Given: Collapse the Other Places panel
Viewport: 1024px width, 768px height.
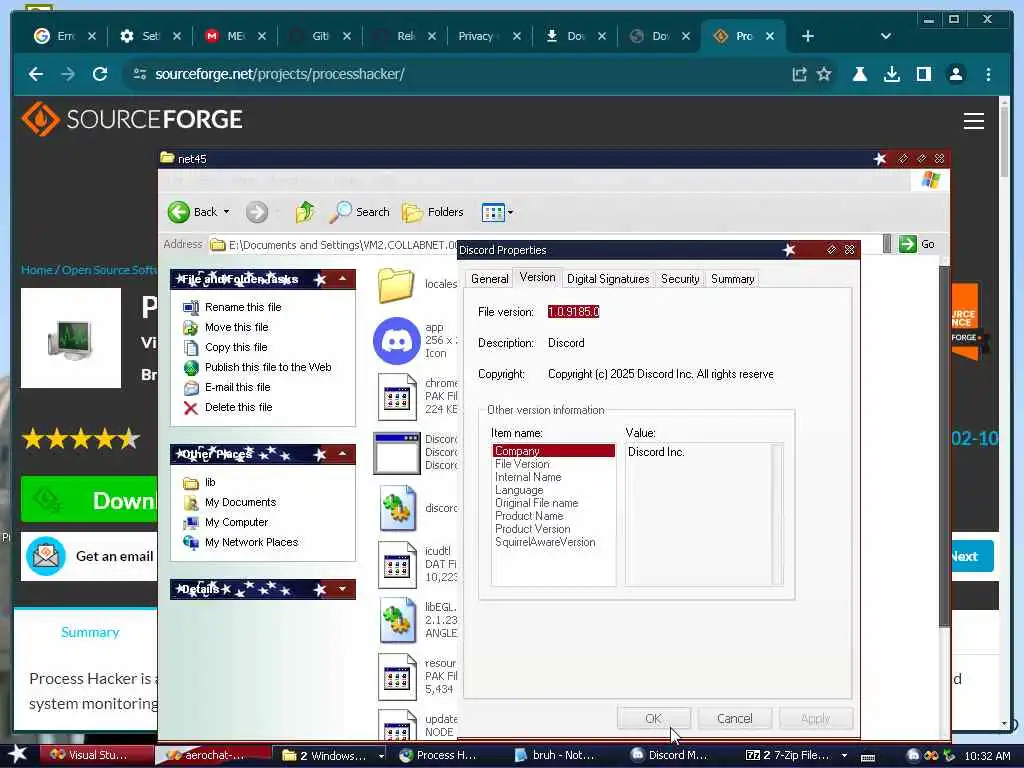Looking at the screenshot, I should pos(342,454).
